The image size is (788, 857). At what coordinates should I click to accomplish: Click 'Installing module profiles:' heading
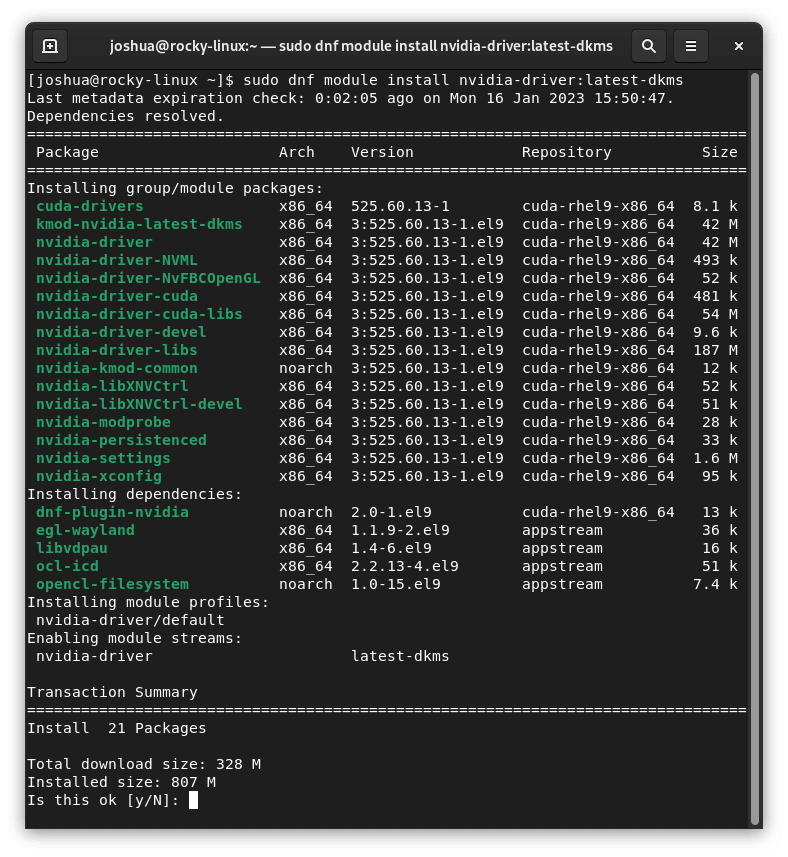pos(148,602)
